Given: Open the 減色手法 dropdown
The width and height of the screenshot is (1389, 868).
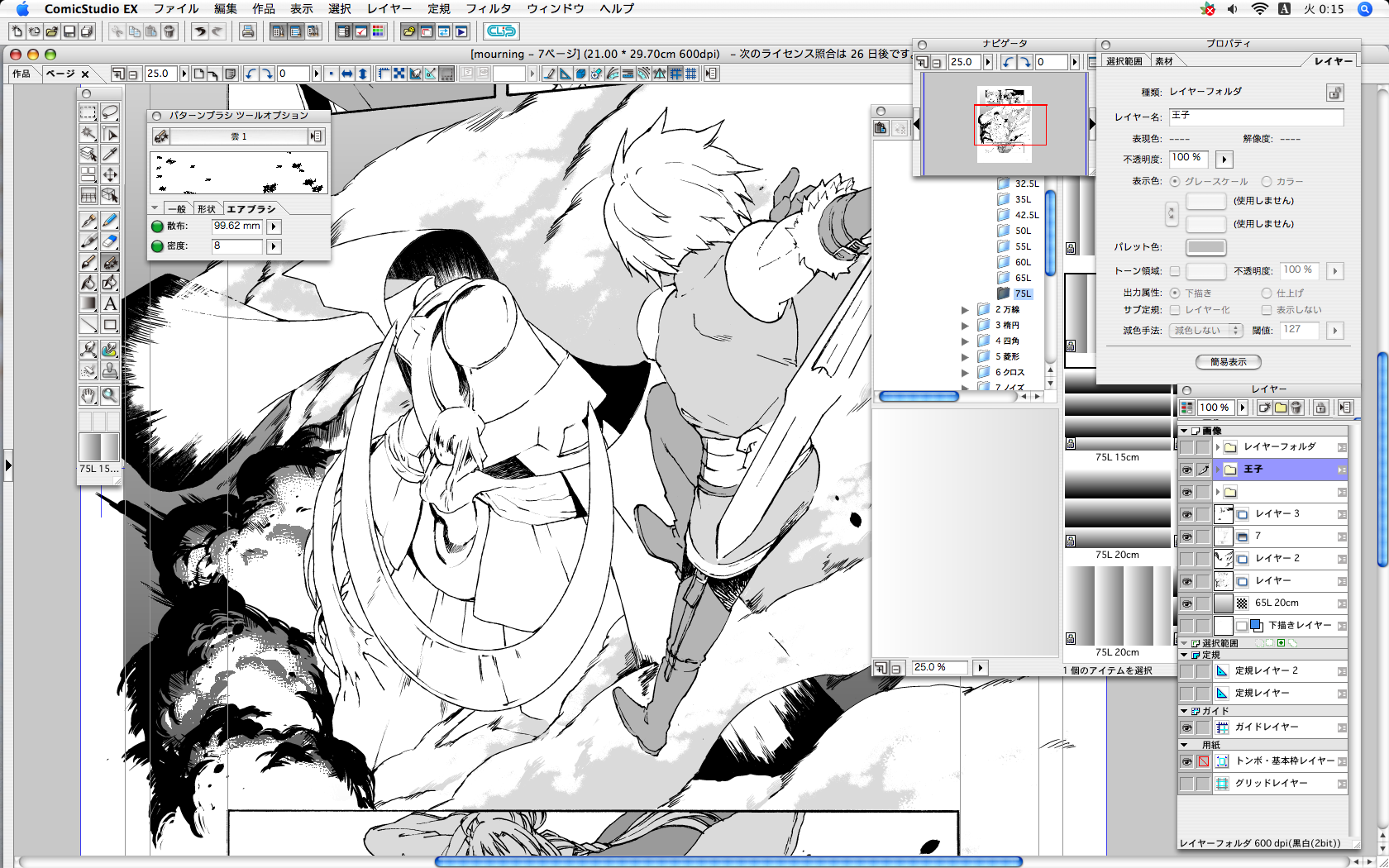Looking at the screenshot, I should pyautogui.click(x=1206, y=331).
